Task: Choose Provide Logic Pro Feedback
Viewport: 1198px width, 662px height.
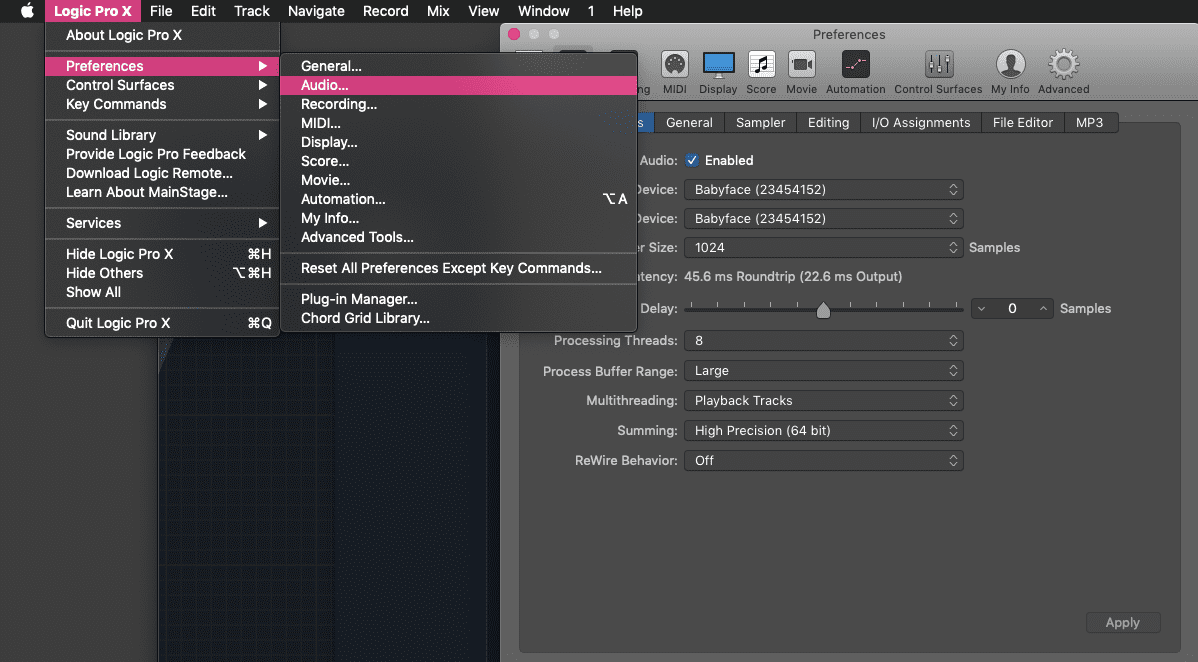Action: tap(163, 154)
